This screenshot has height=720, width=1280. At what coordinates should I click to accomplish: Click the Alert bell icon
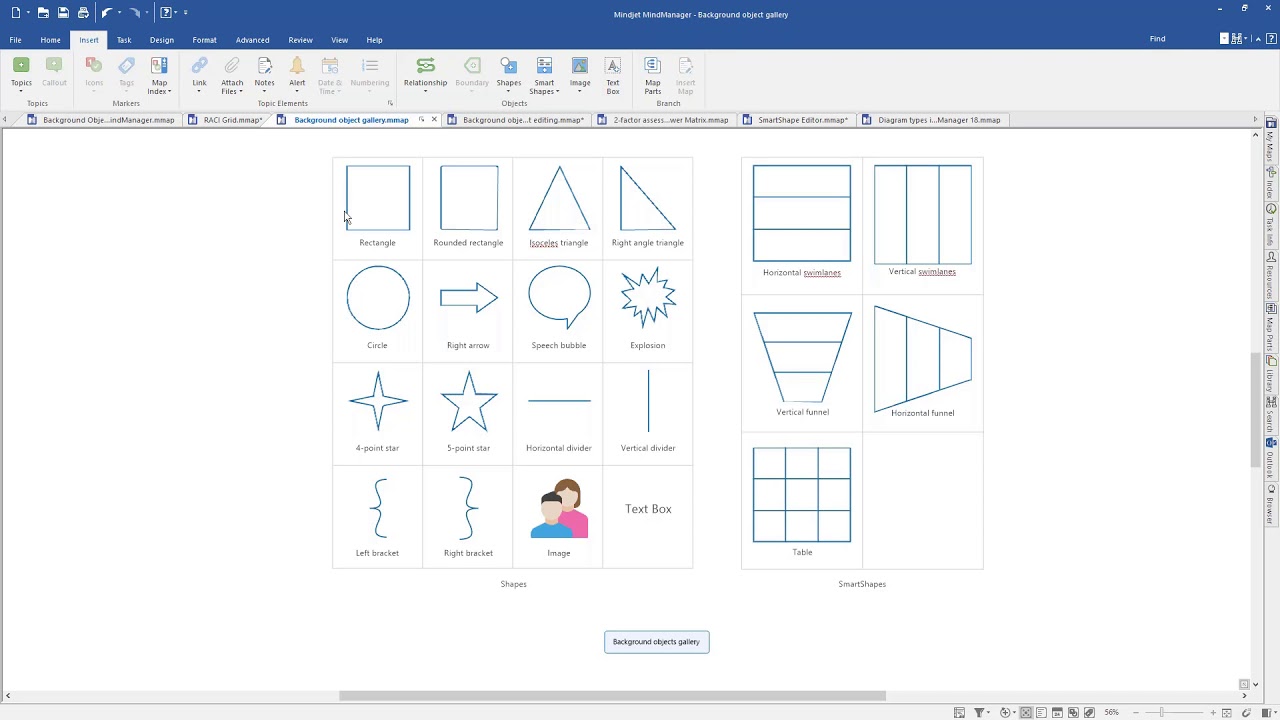tap(297, 66)
